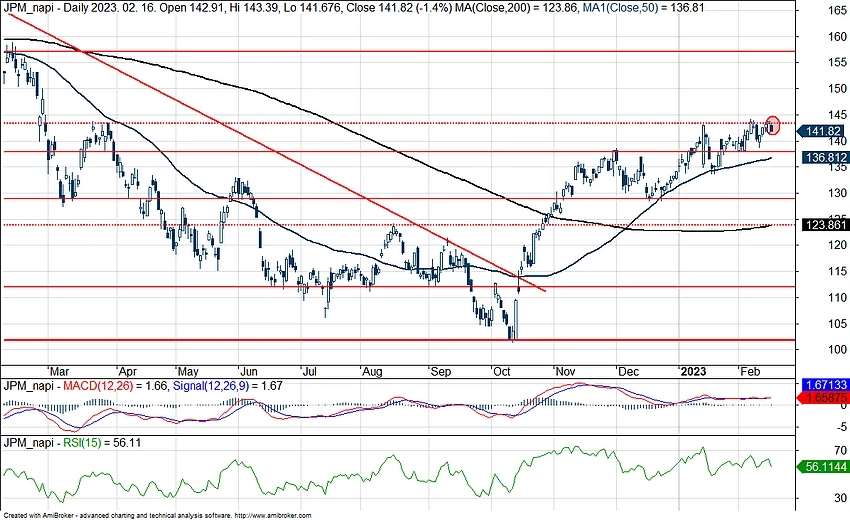Image resolution: width=850 pixels, height=520 pixels.
Task: Click the Jul date axis label
Action: coord(309,371)
